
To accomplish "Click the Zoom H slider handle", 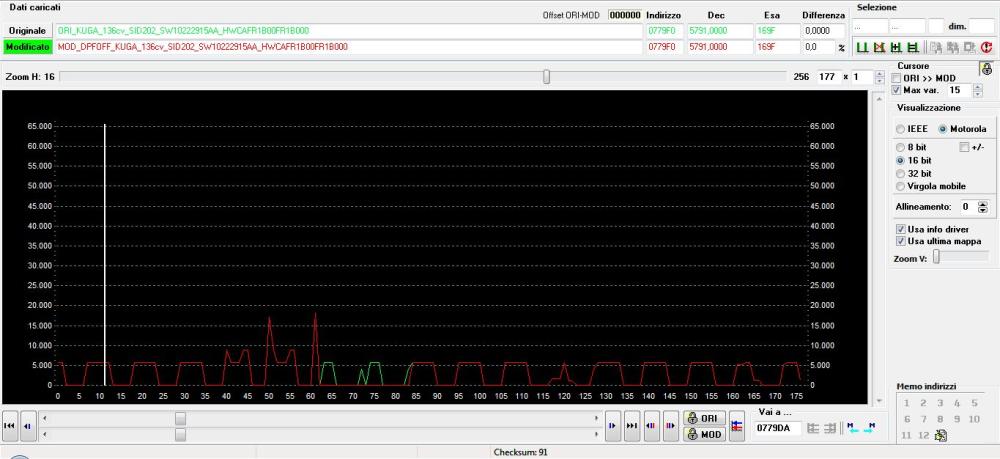I will point(546,77).
